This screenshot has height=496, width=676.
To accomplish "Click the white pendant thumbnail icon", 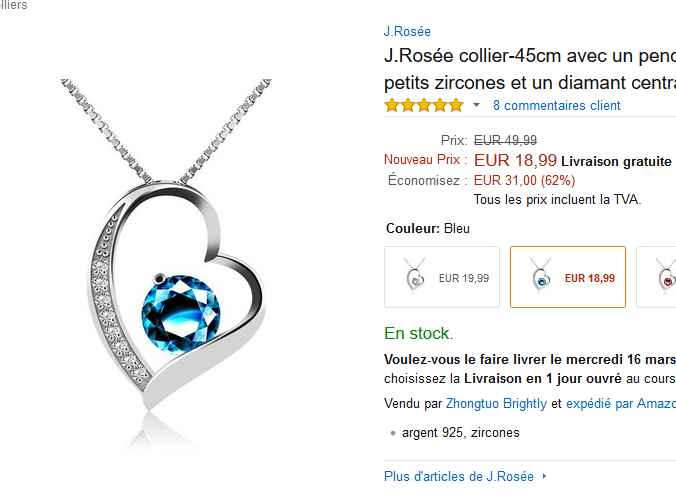I will [x=415, y=275].
